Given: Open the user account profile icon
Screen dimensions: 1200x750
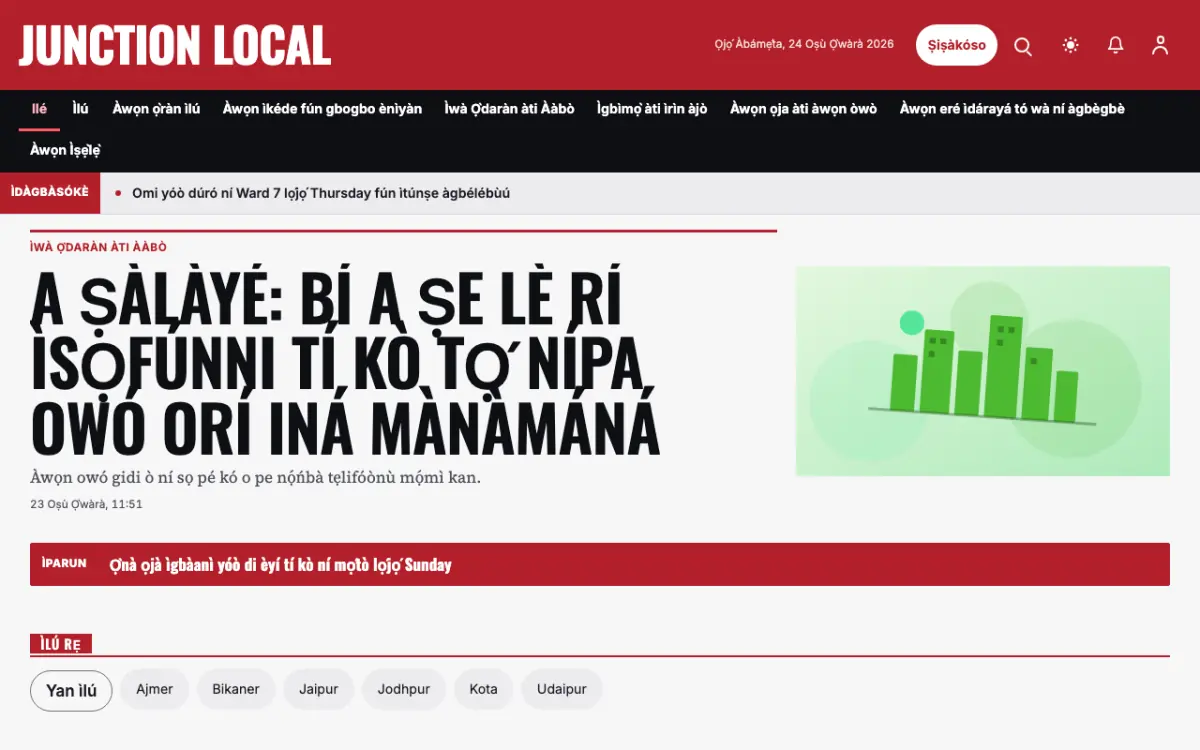Looking at the screenshot, I should (1160, 45).
